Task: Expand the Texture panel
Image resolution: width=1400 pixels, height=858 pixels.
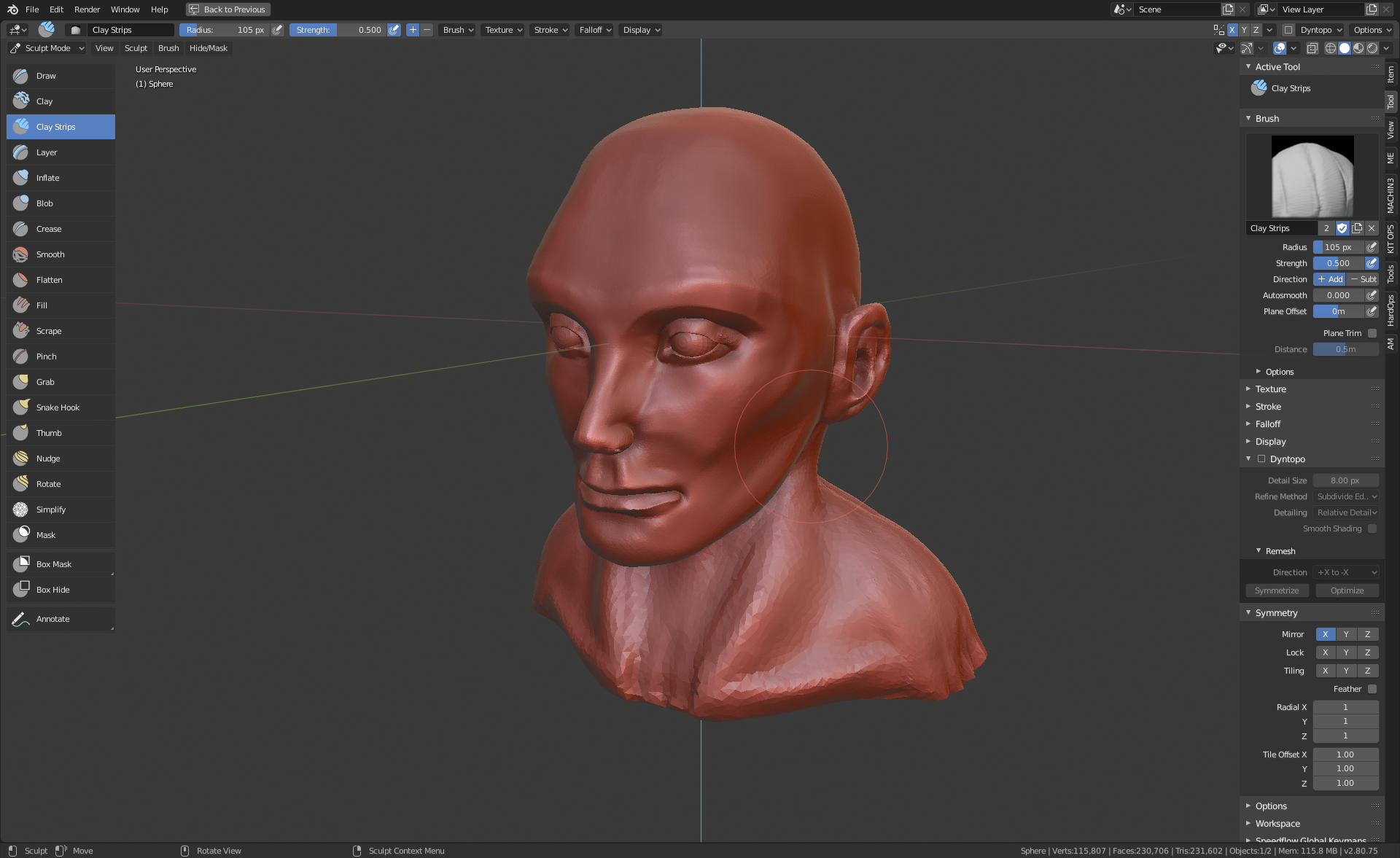Action: pyautogui.click(x=1270, y=389)
